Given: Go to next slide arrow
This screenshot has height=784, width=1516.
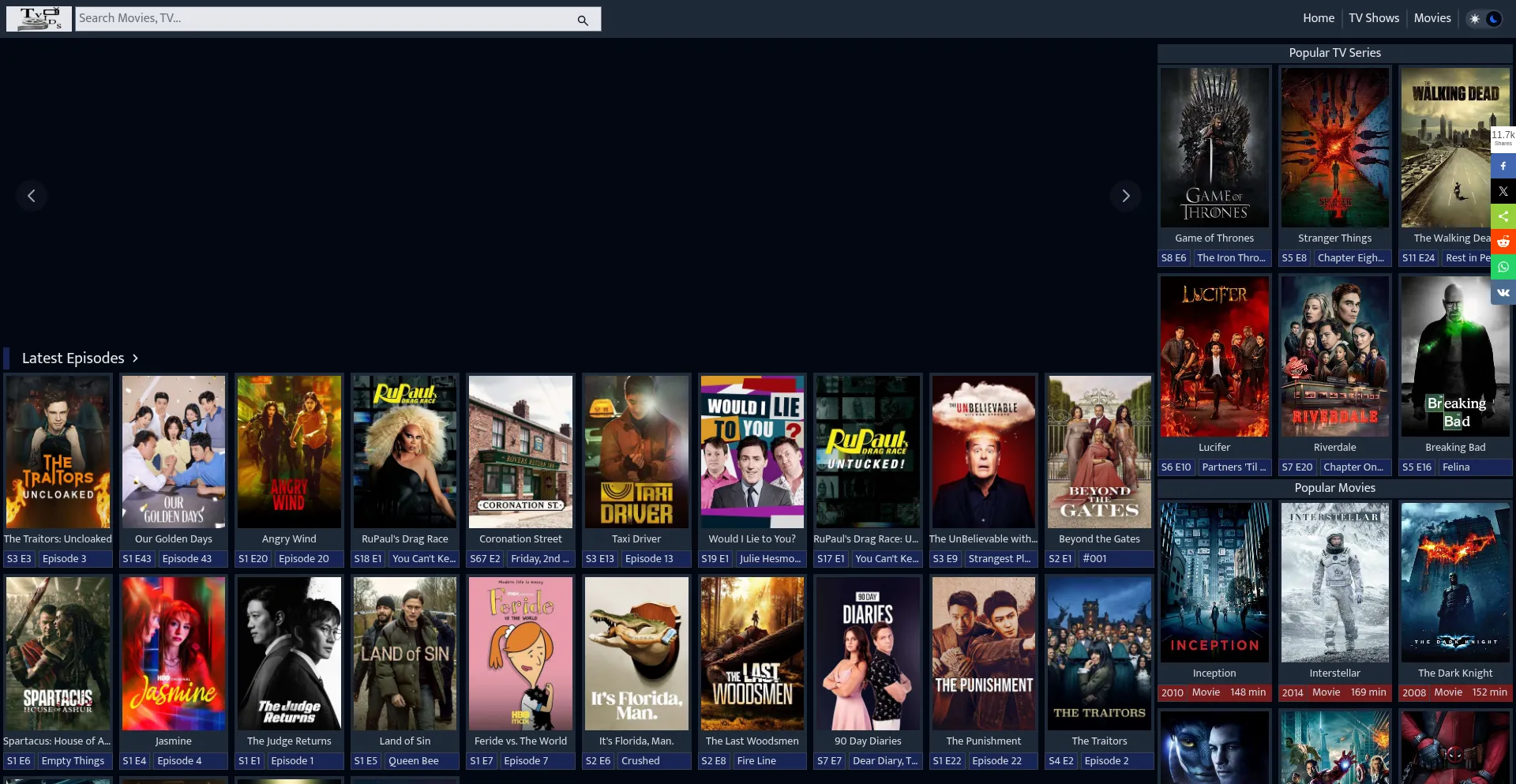Looking at the screenshot, I should point(1126,196).
